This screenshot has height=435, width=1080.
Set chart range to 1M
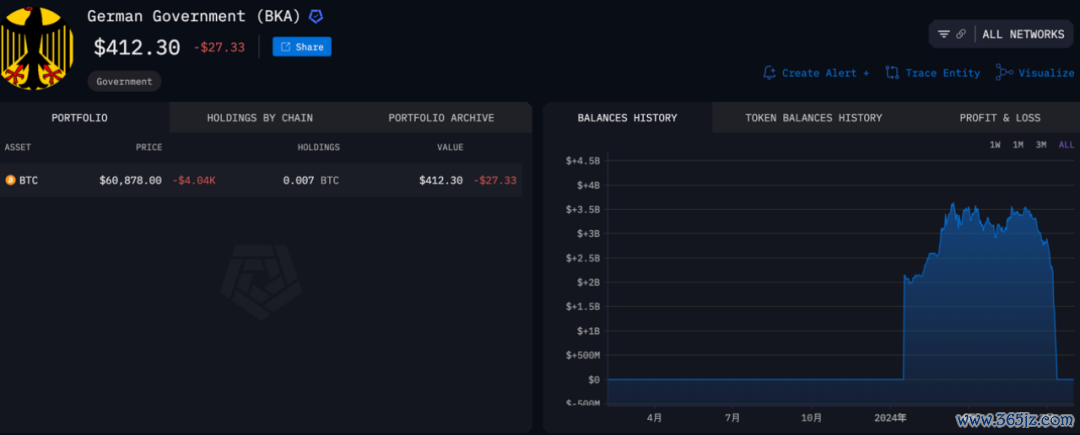point(1018,145)
